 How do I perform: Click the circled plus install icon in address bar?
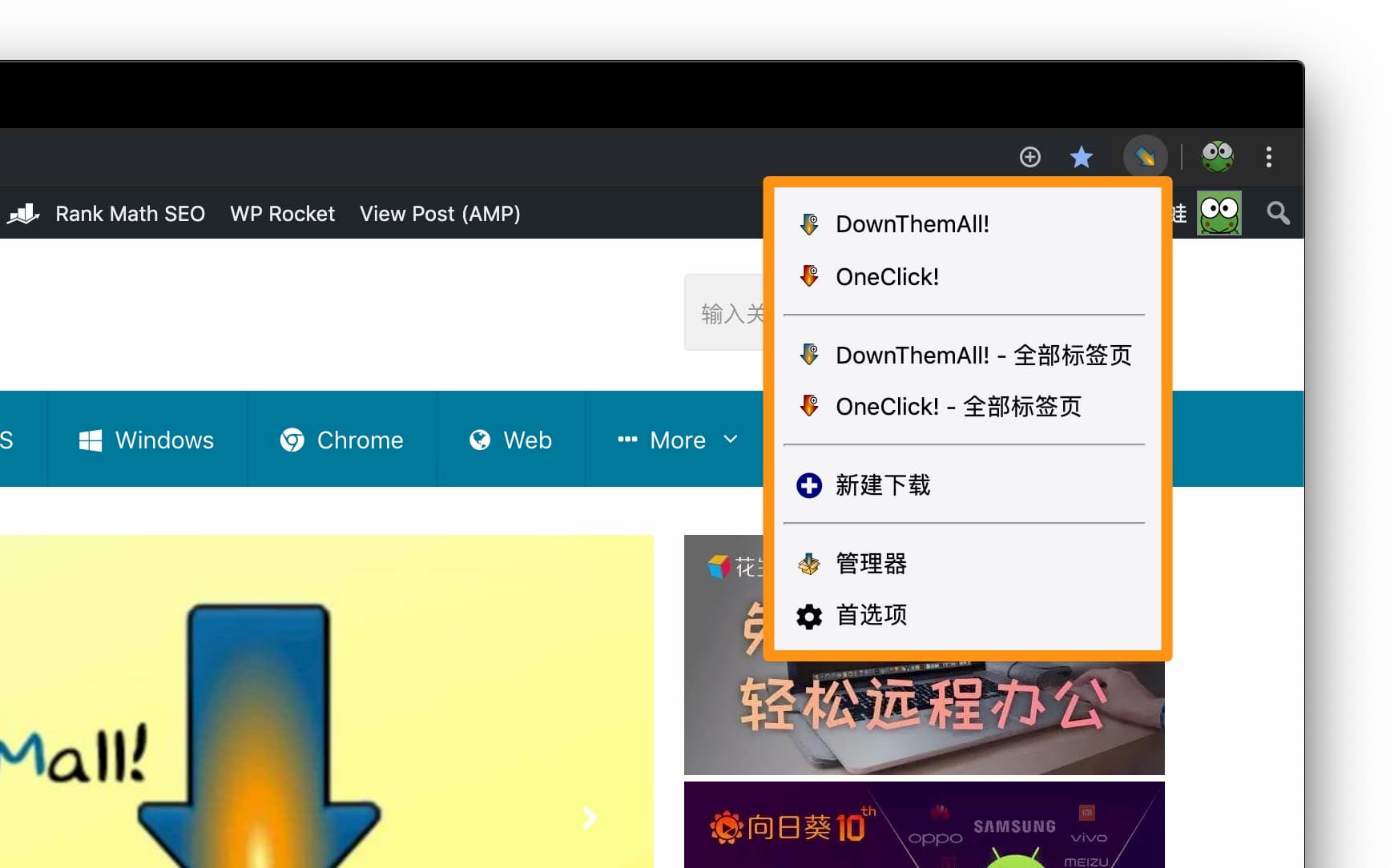(x=1030, y=157)
